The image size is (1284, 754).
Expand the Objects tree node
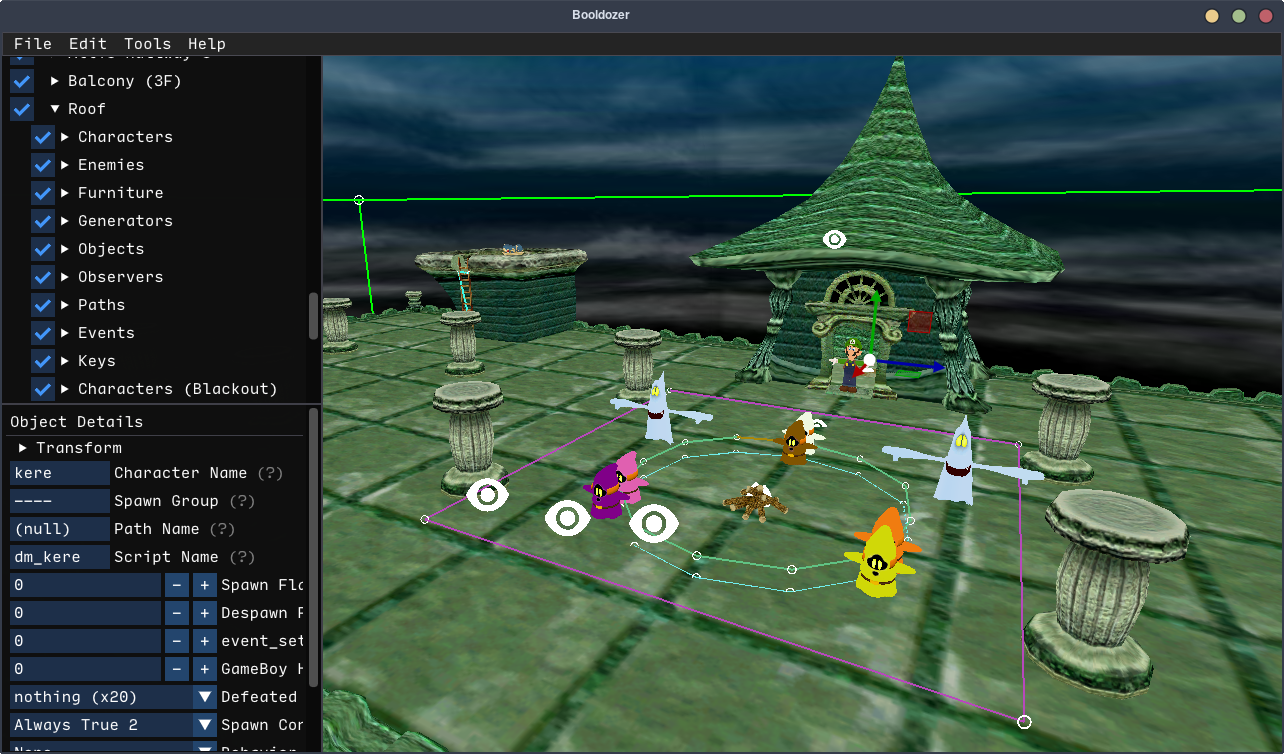click(65, 249)
